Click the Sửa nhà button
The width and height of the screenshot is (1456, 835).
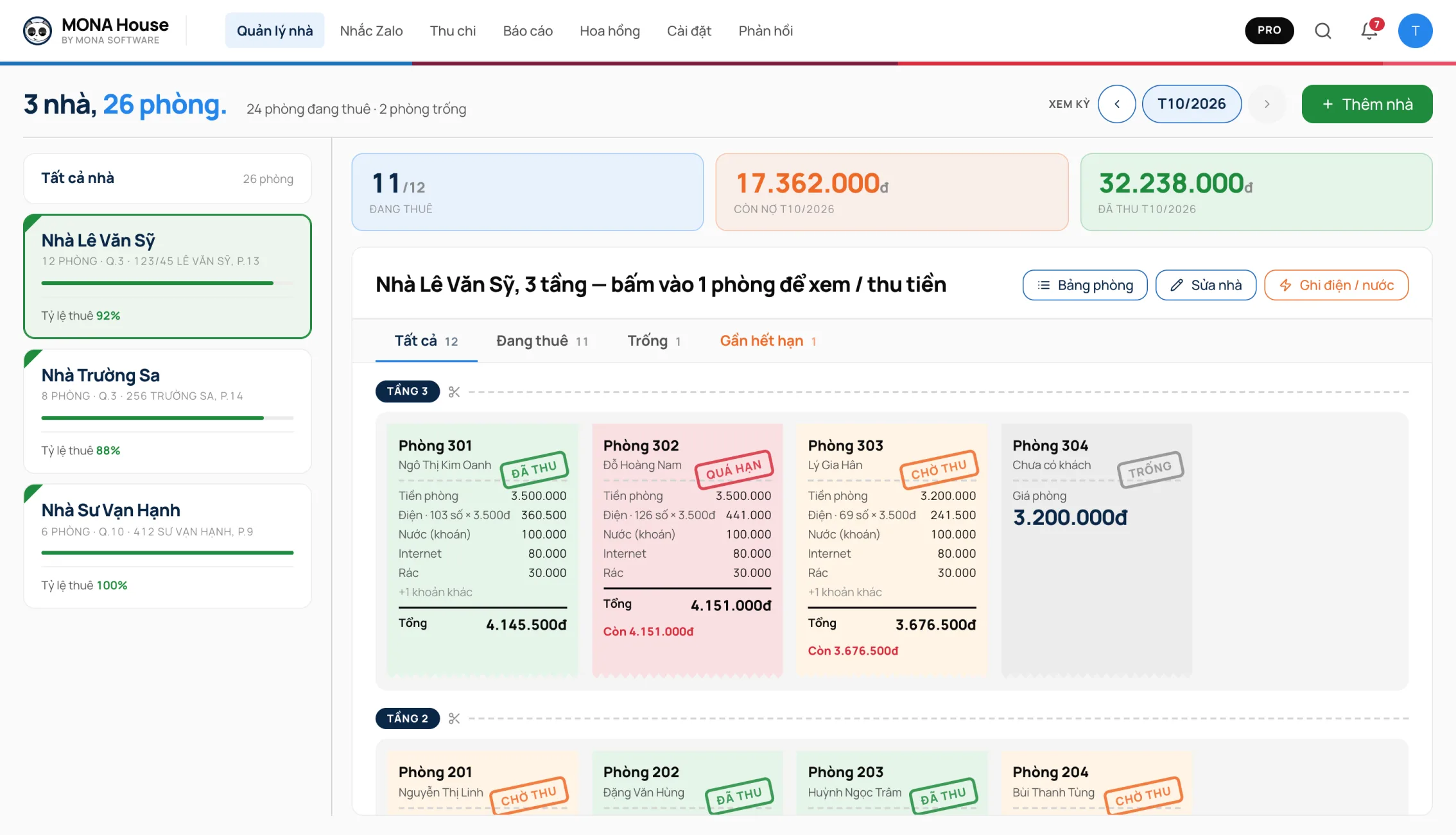(1206, 285)
